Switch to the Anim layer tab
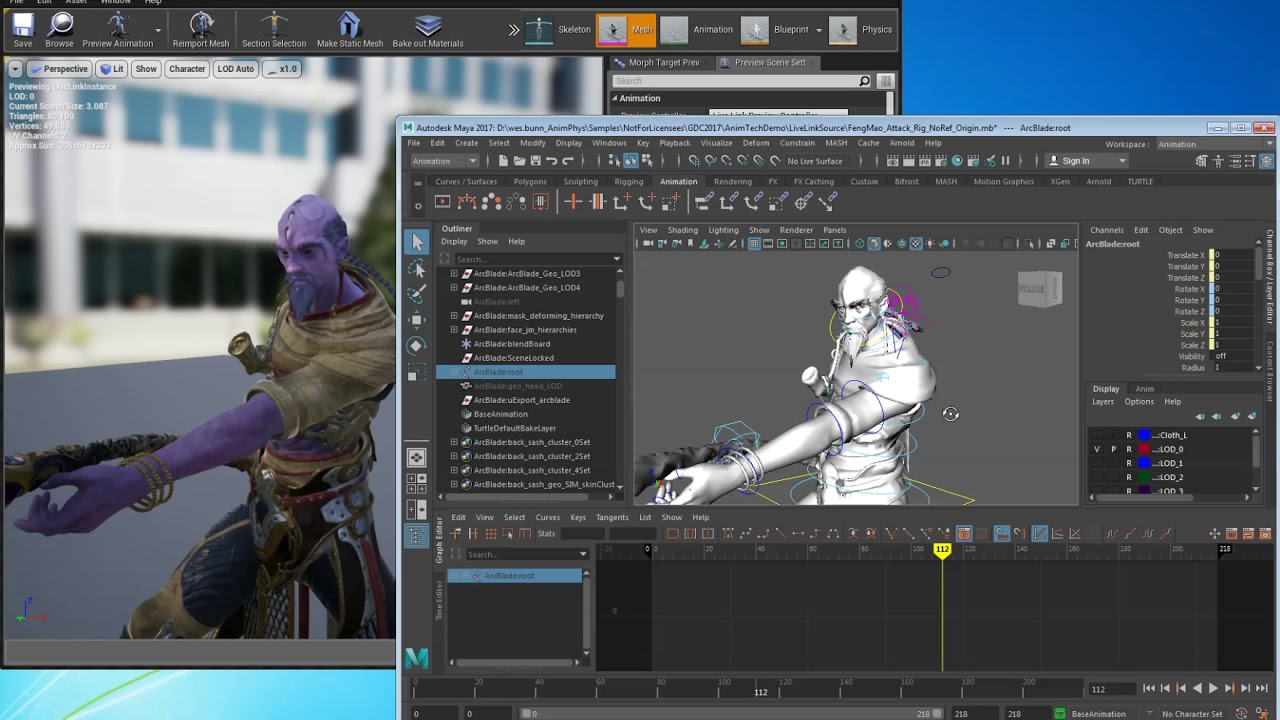 [x=1145, y=389]
